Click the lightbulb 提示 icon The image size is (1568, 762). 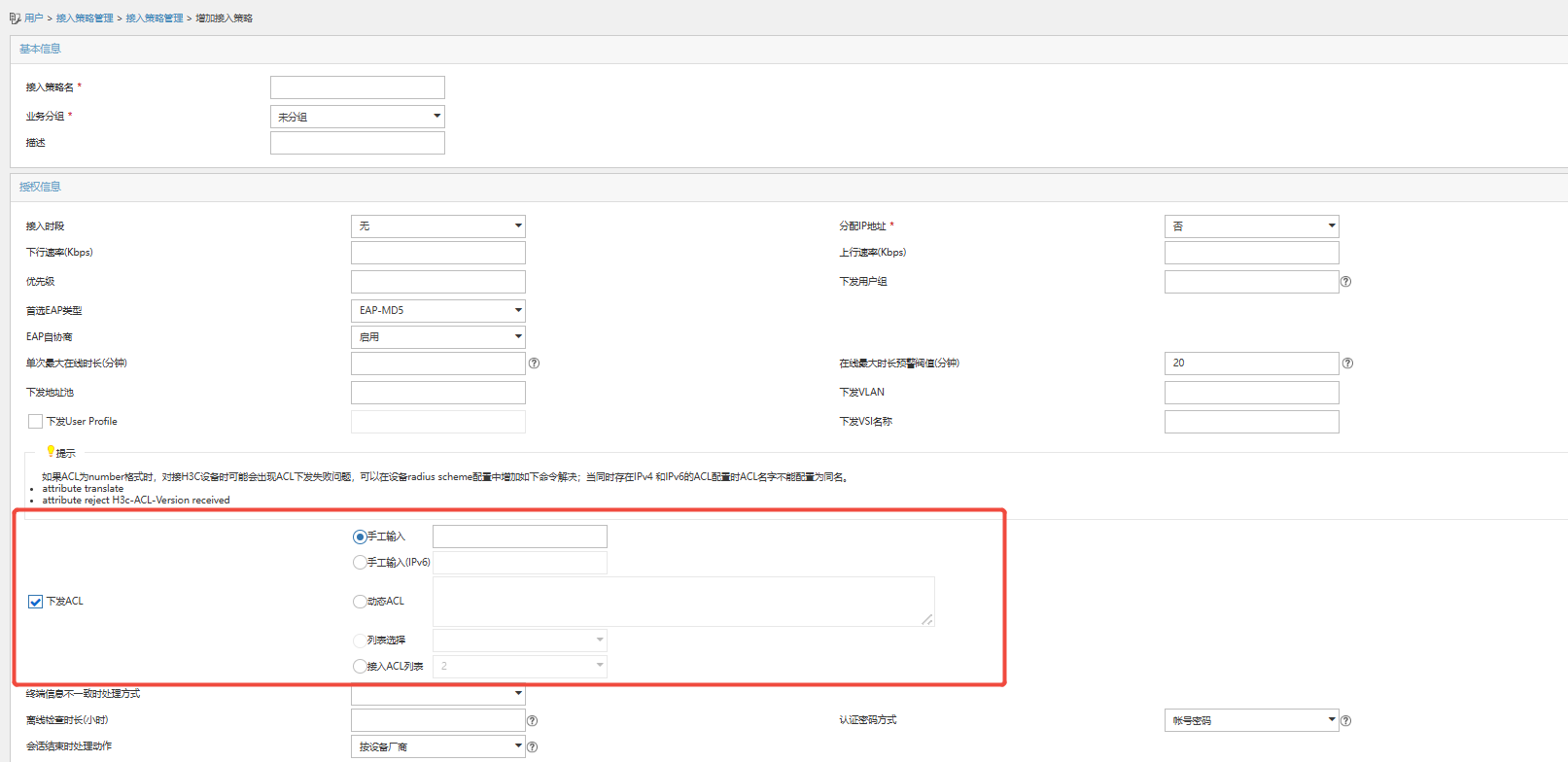click(51, 451)
